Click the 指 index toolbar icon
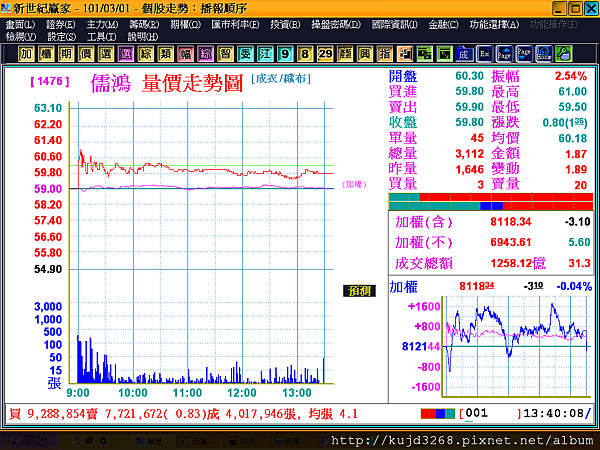Viewport: 600px width, 450px height. point(385,54)
